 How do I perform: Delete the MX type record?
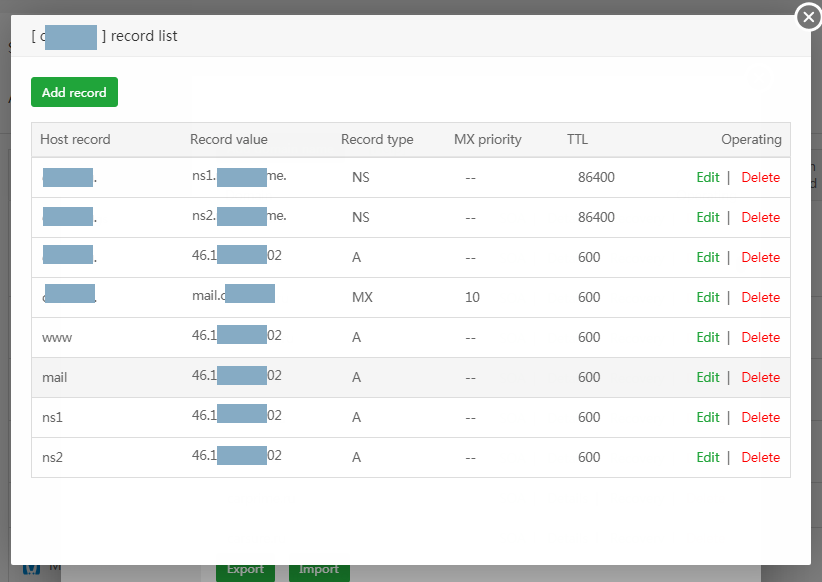coord(760,297)
